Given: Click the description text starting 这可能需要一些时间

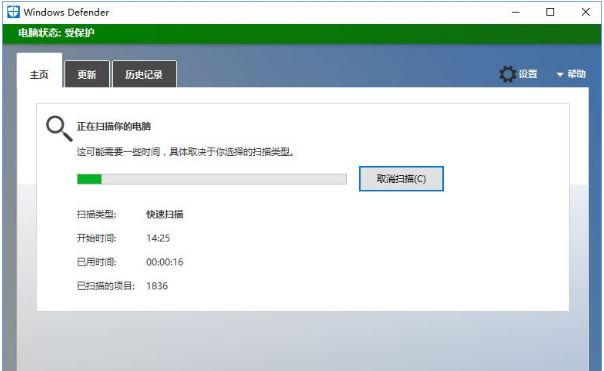Looking at the screenshot, I should pyautogui.click(x=186, y=152).
